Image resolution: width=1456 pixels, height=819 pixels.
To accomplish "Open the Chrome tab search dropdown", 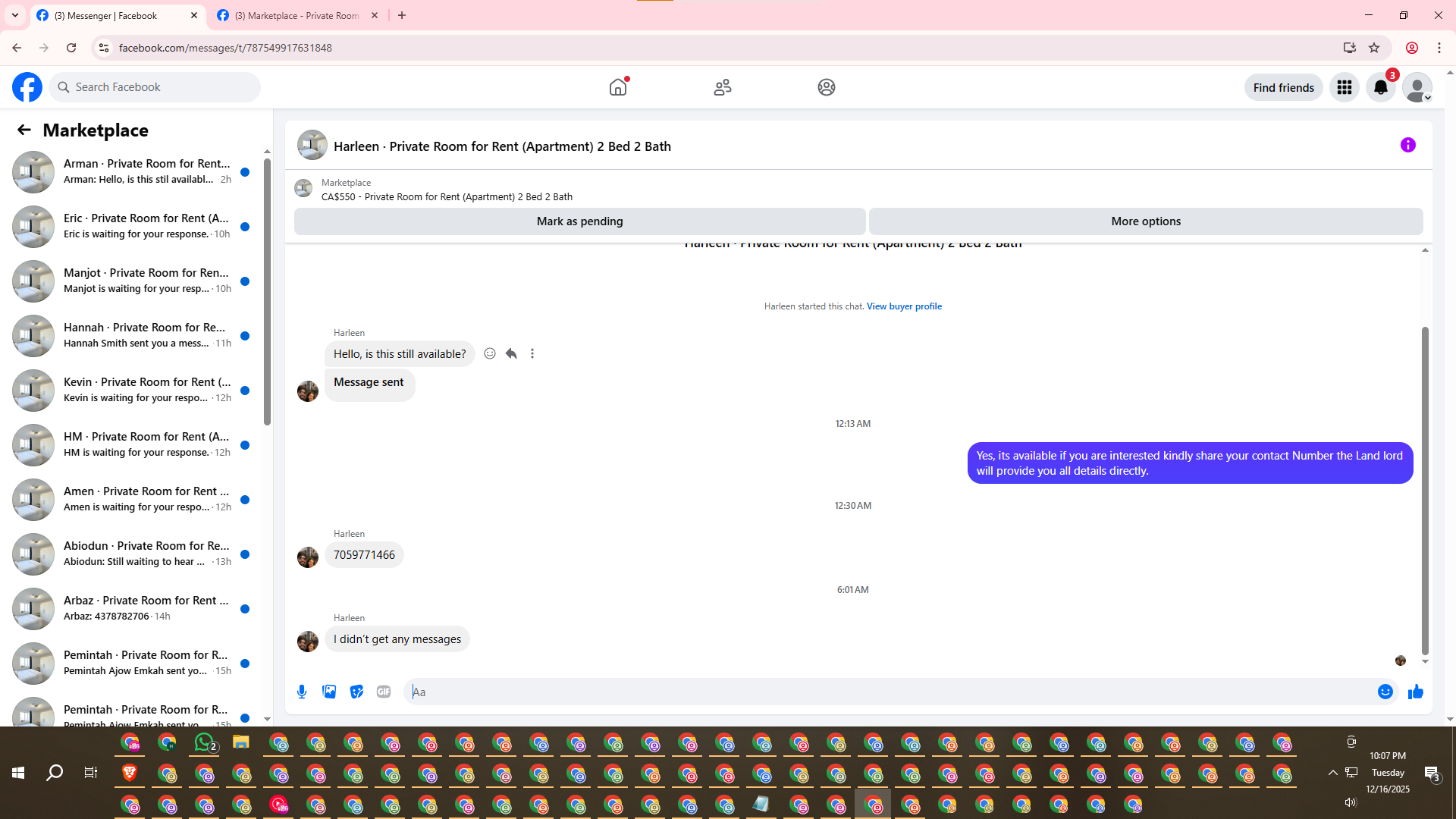I will pos(15,15).
